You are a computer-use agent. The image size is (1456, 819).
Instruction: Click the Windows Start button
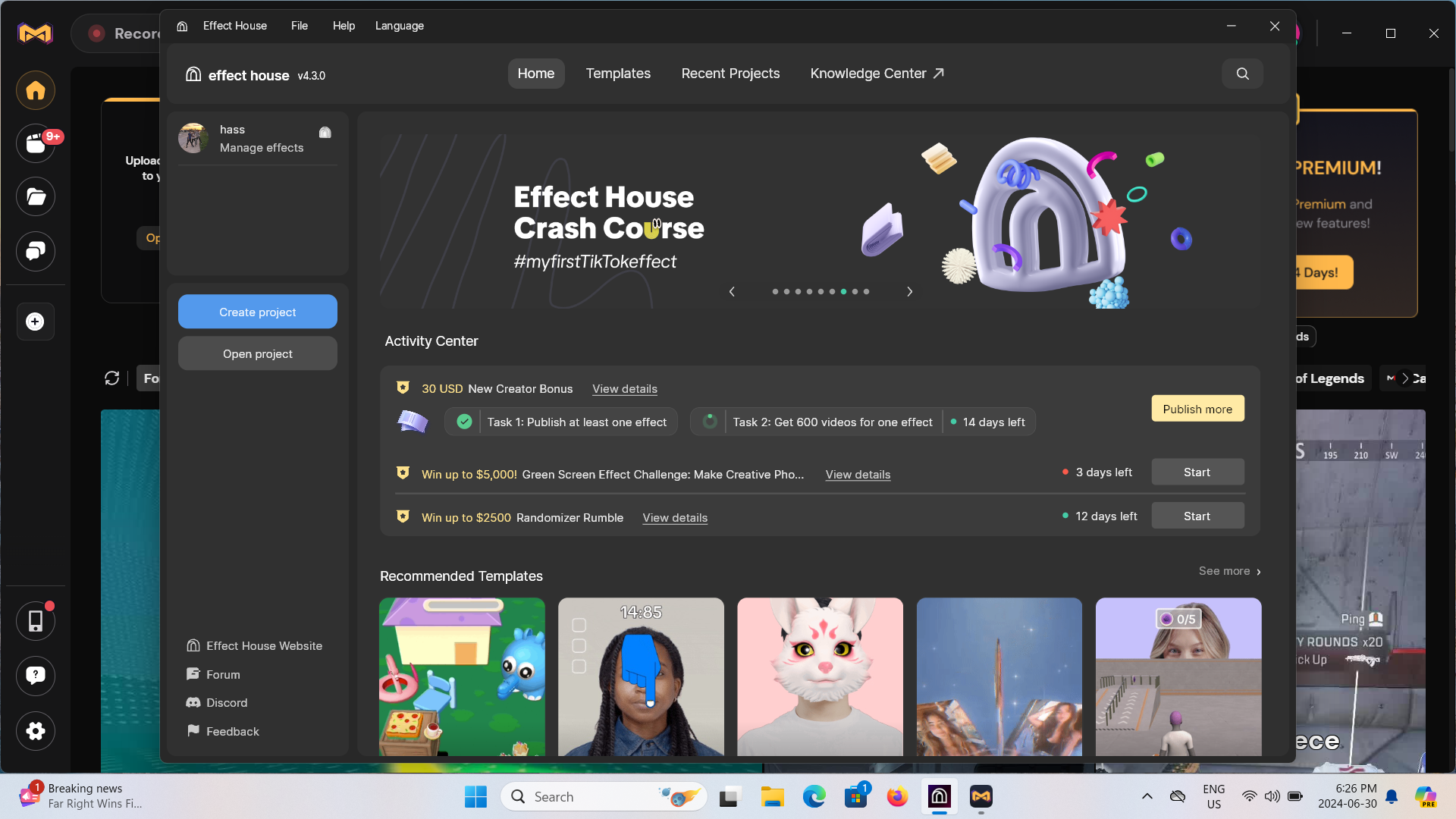[x=476, y=796]
